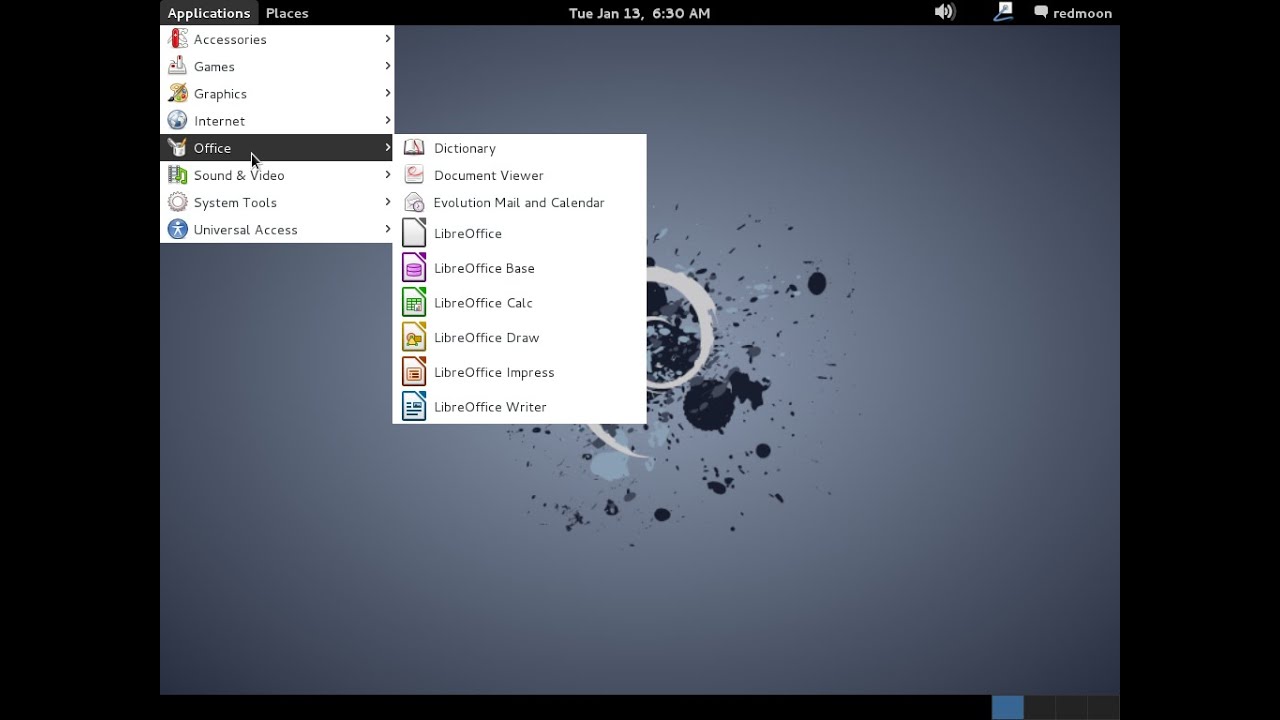Click the LibreOffice Writer document icon
The image size is (1280, 720).
coord(414,406)
